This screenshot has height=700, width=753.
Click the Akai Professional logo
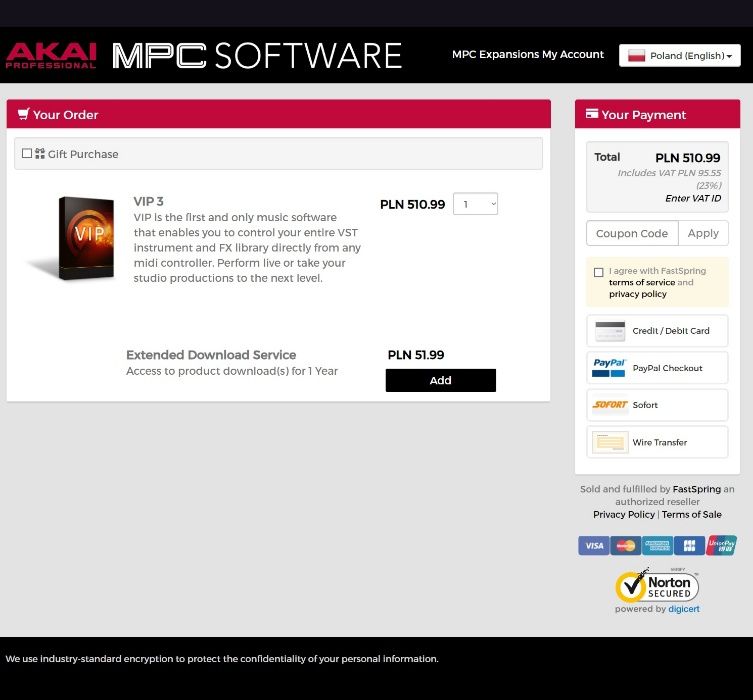click(51, 56)
